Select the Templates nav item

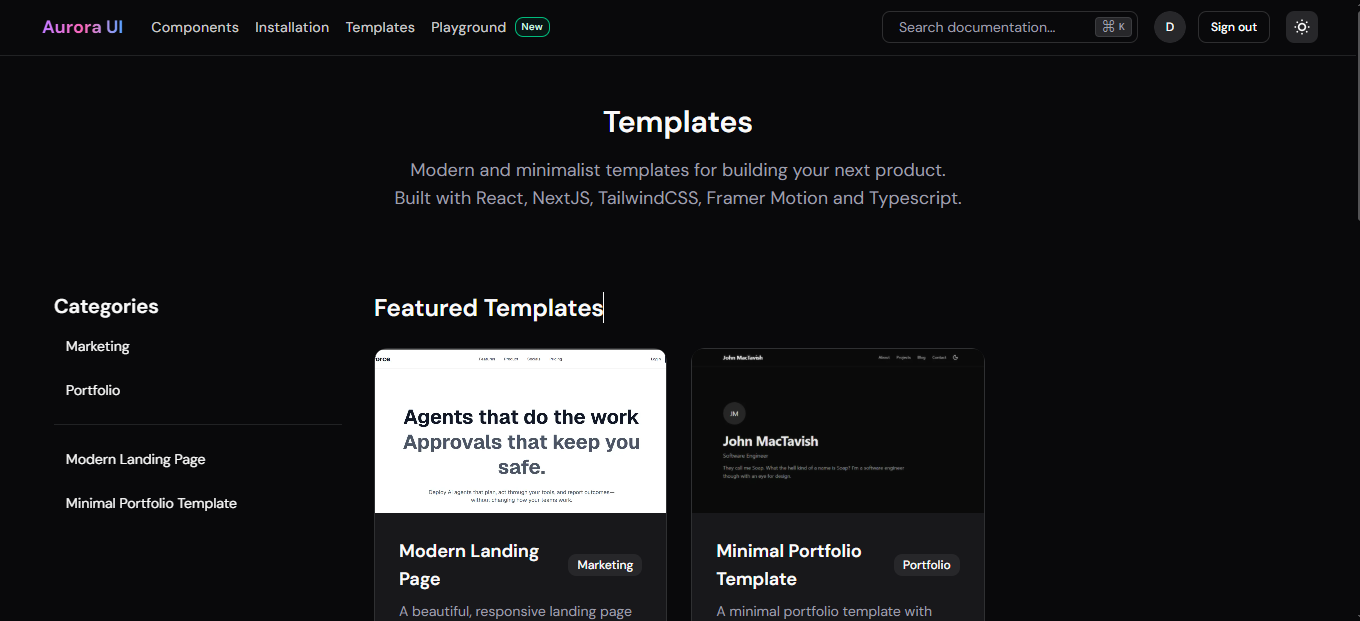pyautogui.click(x=380, y=27)
